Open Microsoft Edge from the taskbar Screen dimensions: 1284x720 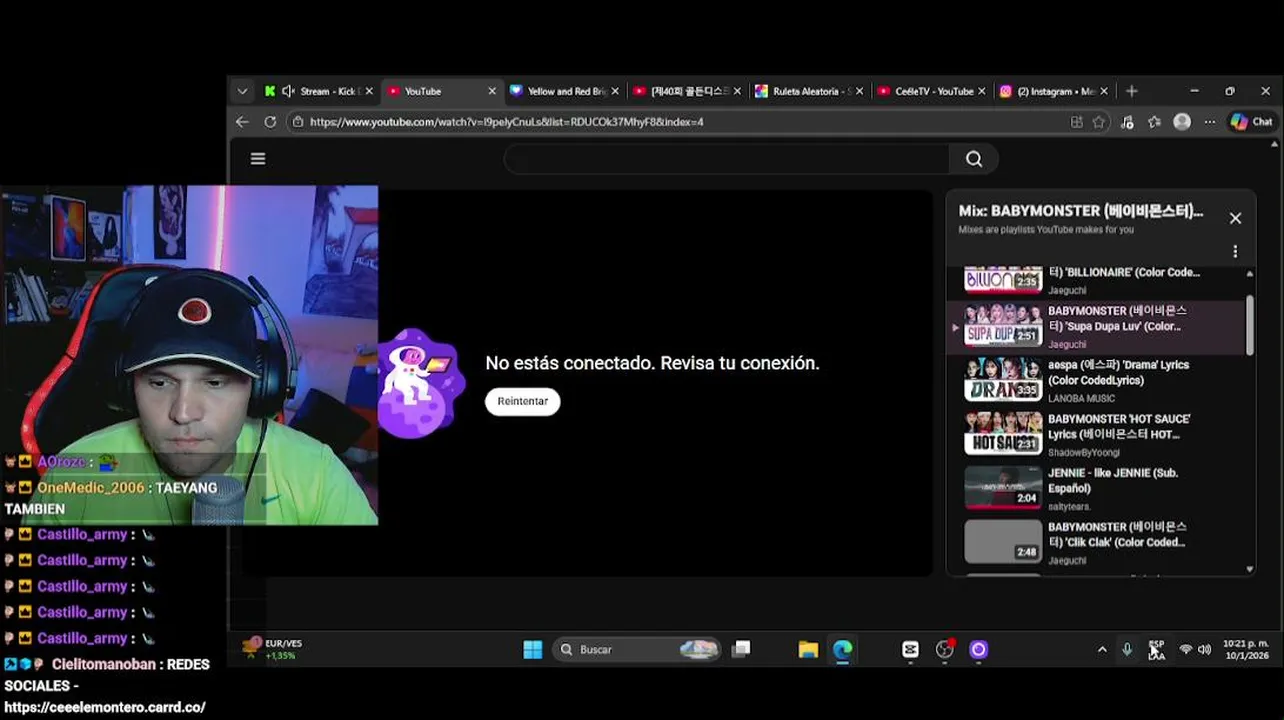click(843, 650)
